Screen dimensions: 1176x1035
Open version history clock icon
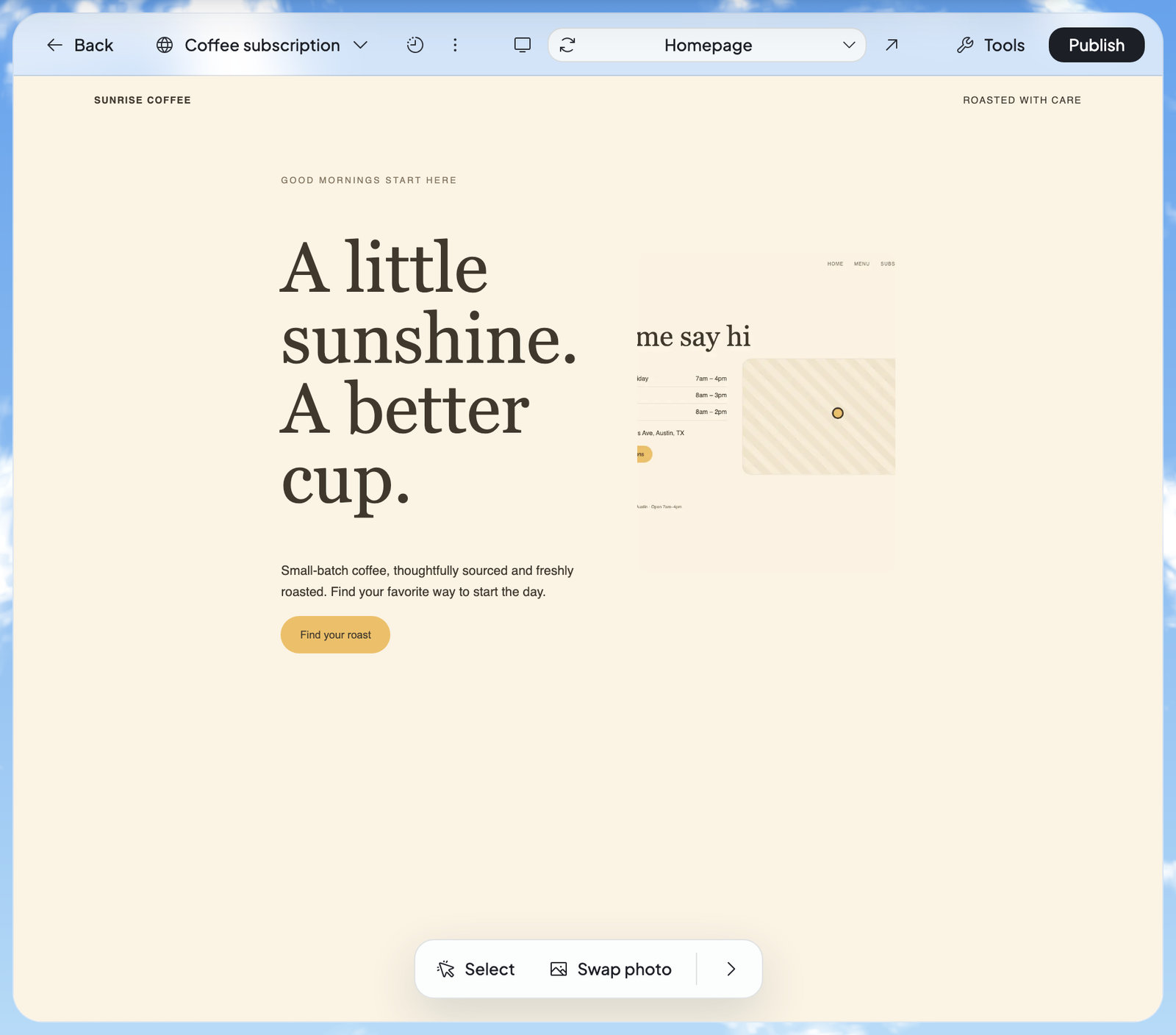[415, 45]
